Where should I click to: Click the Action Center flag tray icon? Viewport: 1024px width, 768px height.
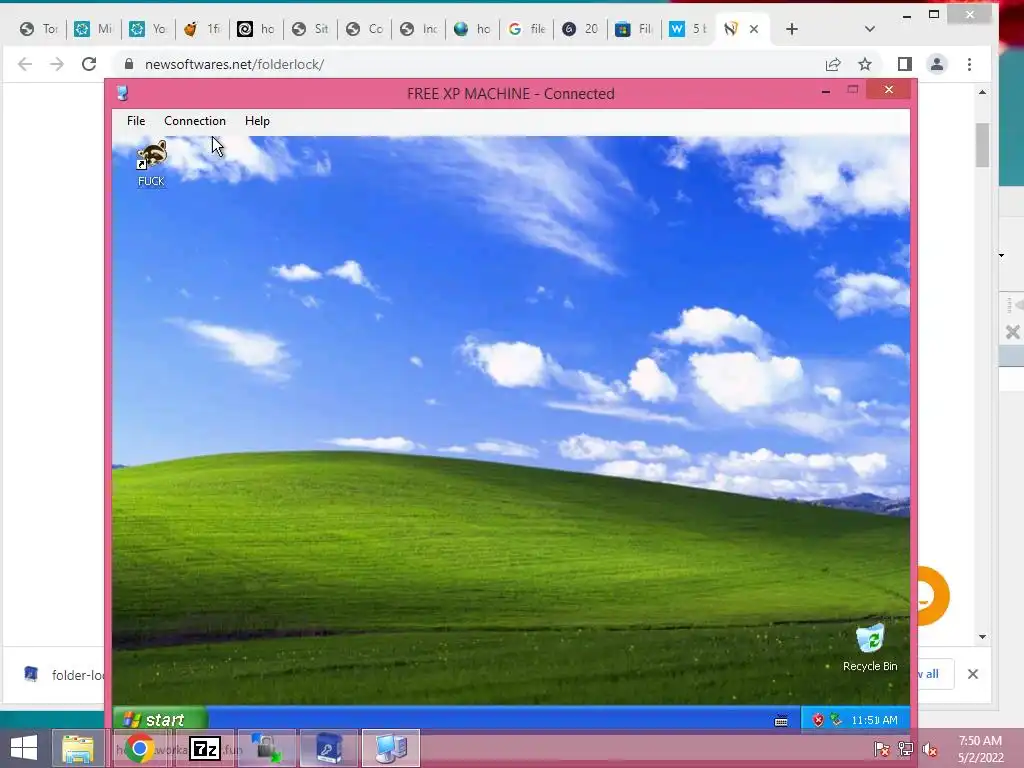click(x=881, y=750)
